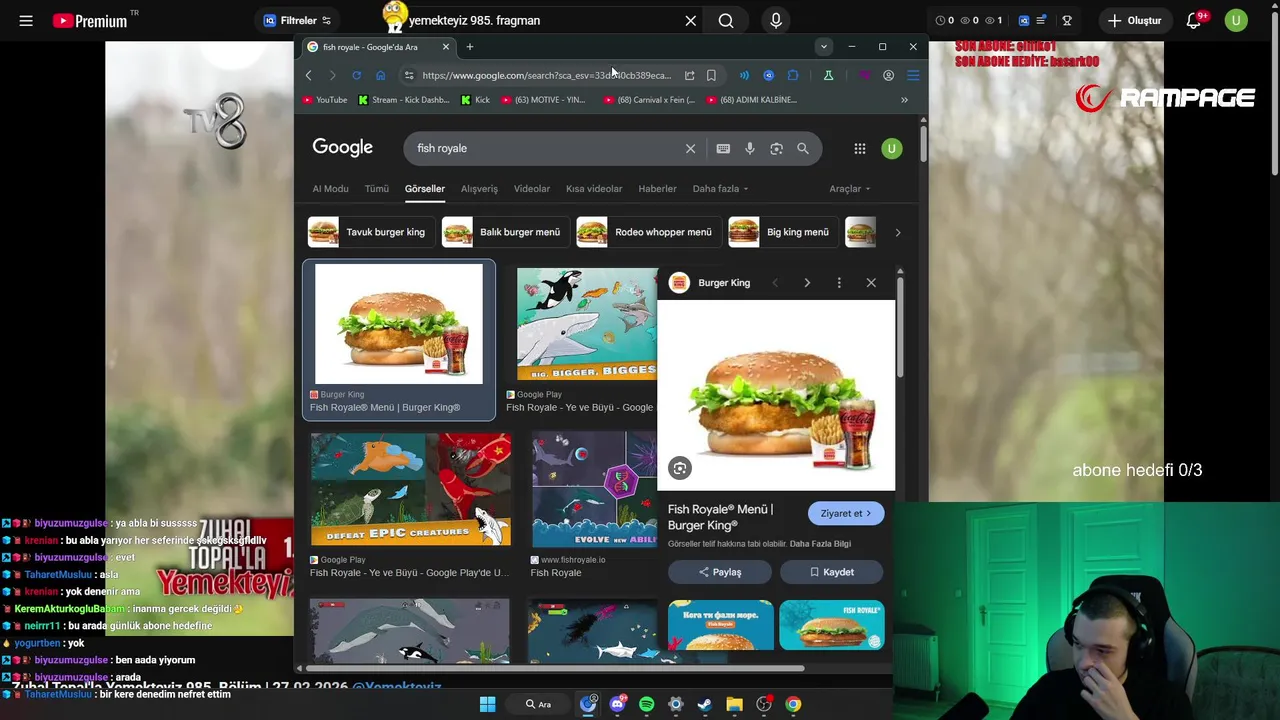The image size is (1280, 720).
Task: Go back in the browser window
Action: pyautogui.click(x=309, y=75)
